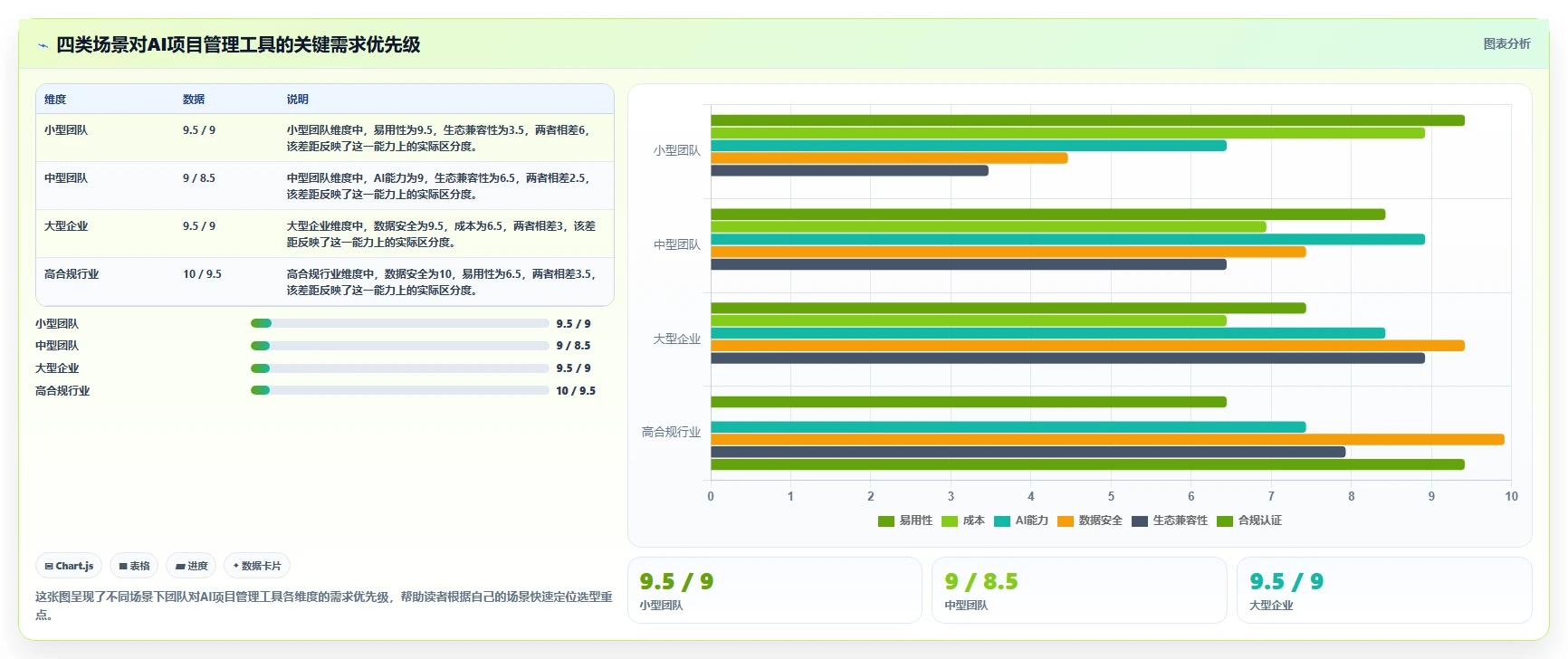The height and width of the screenshot is (659, 1568).
Task: Click the dark gray 生态兼容性 bar for 高合规行业
Action: point(1028,453)
